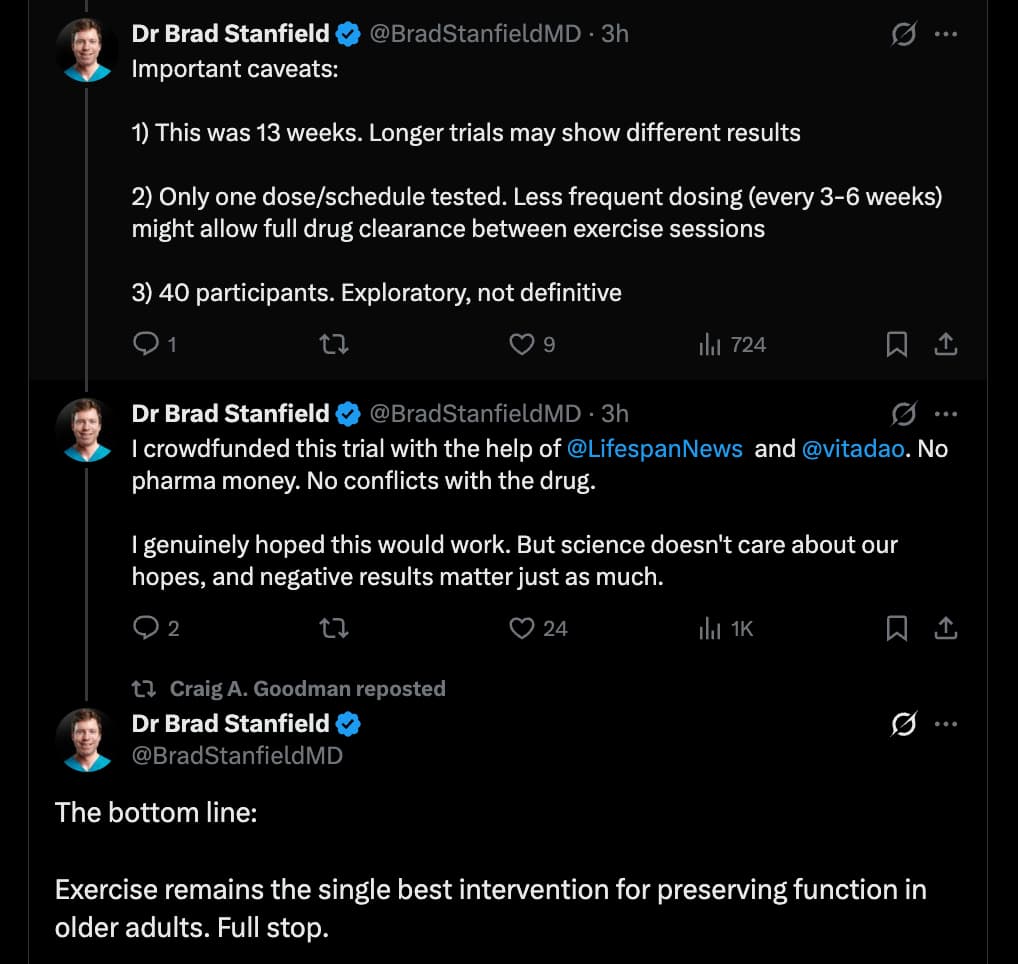Share the important caveats tweet
Viewport: 1018px width, 964px height.
(945, 344)
